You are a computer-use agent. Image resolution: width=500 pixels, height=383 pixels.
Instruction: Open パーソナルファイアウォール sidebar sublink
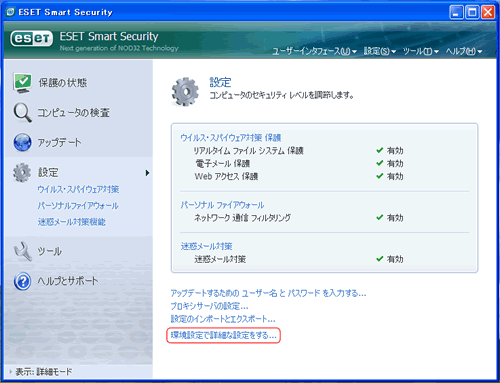pos(78,206)
